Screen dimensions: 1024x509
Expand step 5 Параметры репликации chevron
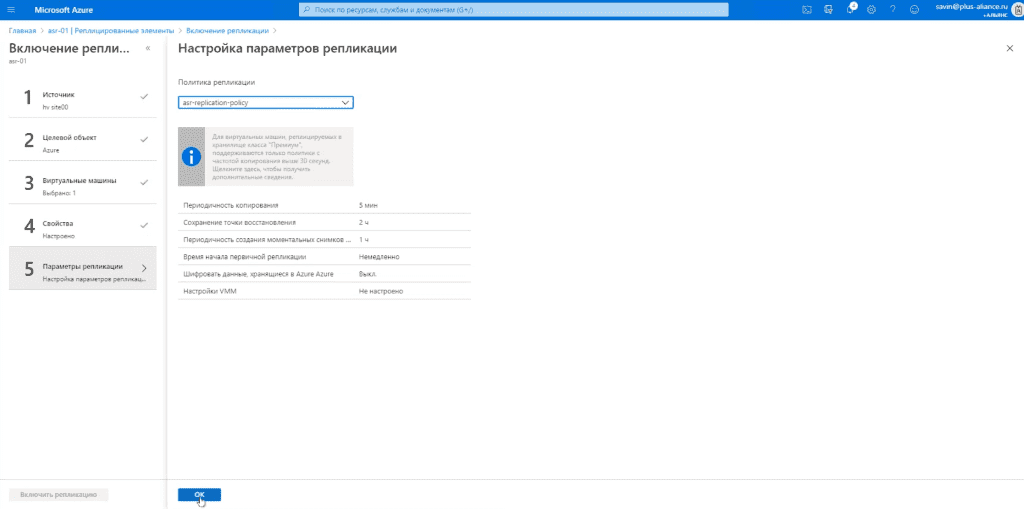[x=144, y=268]
